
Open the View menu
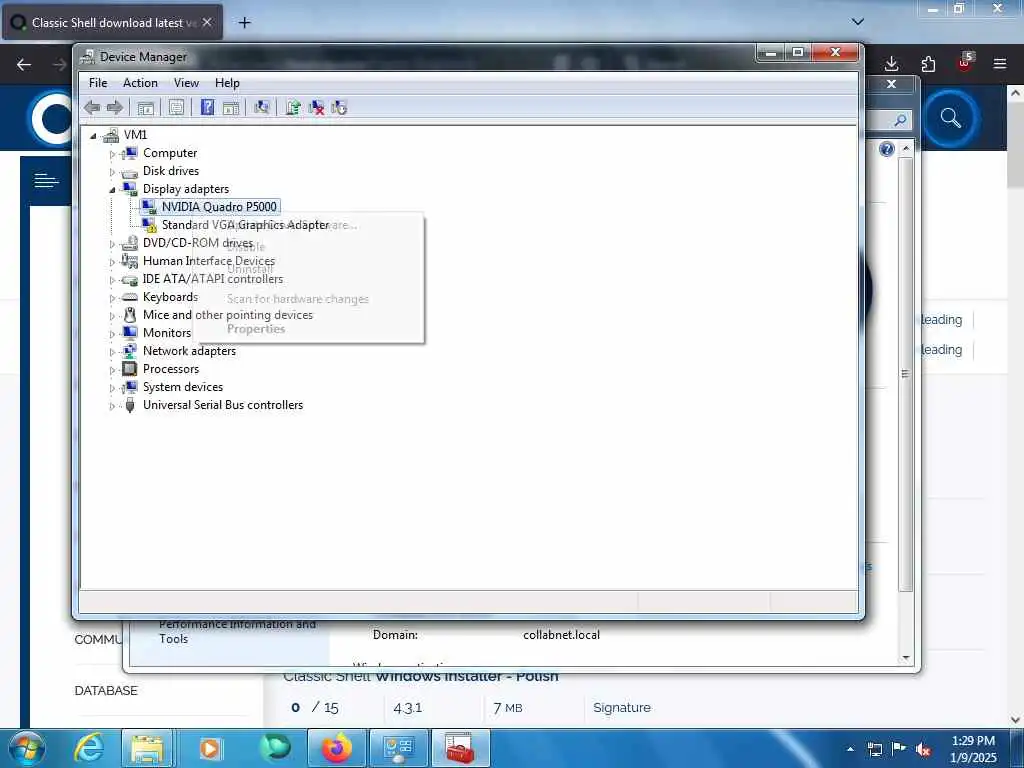(x=186, y=83)
